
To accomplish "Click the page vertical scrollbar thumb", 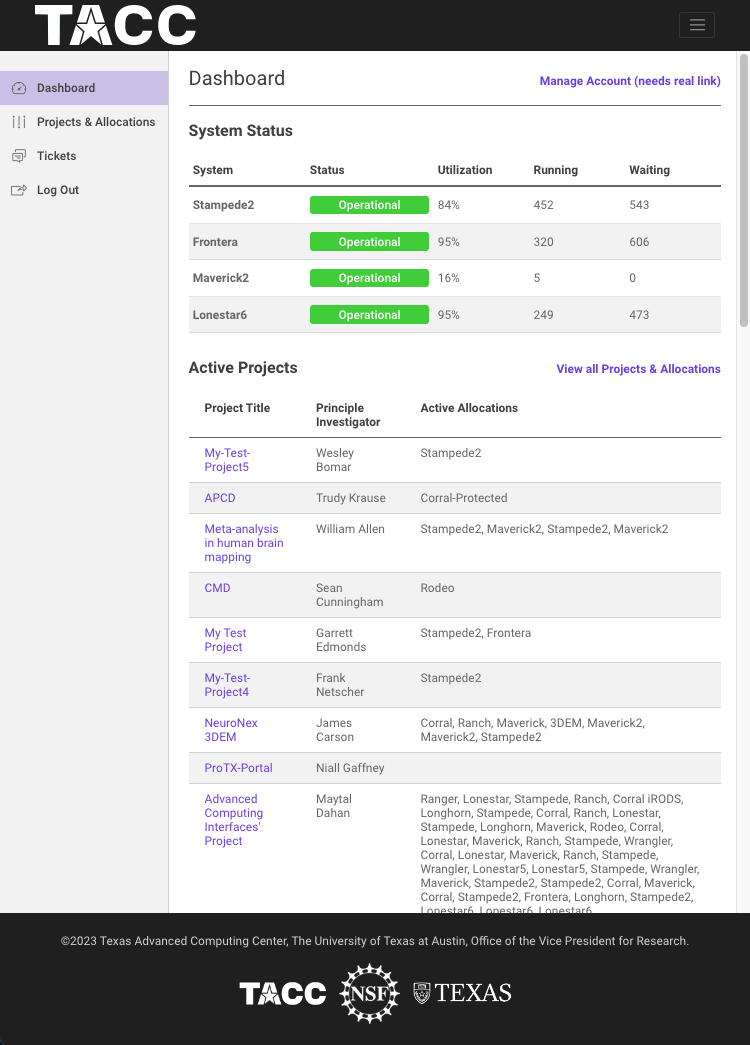I will (x=744, y=191).
